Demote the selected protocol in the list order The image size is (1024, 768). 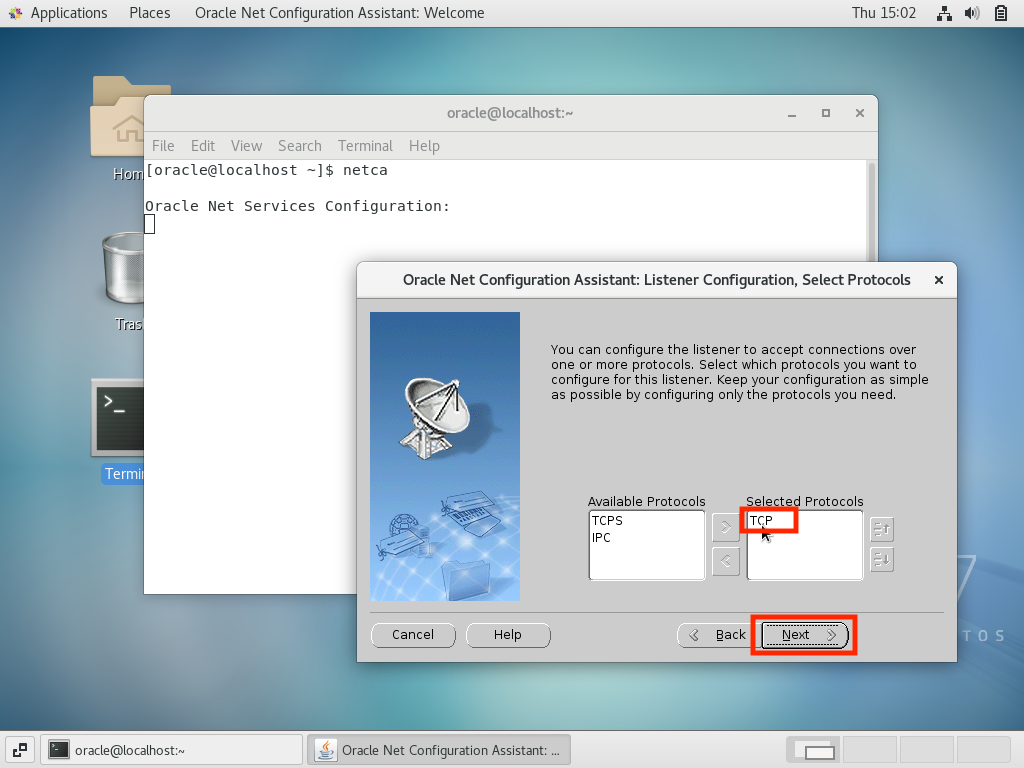point(882,559)
